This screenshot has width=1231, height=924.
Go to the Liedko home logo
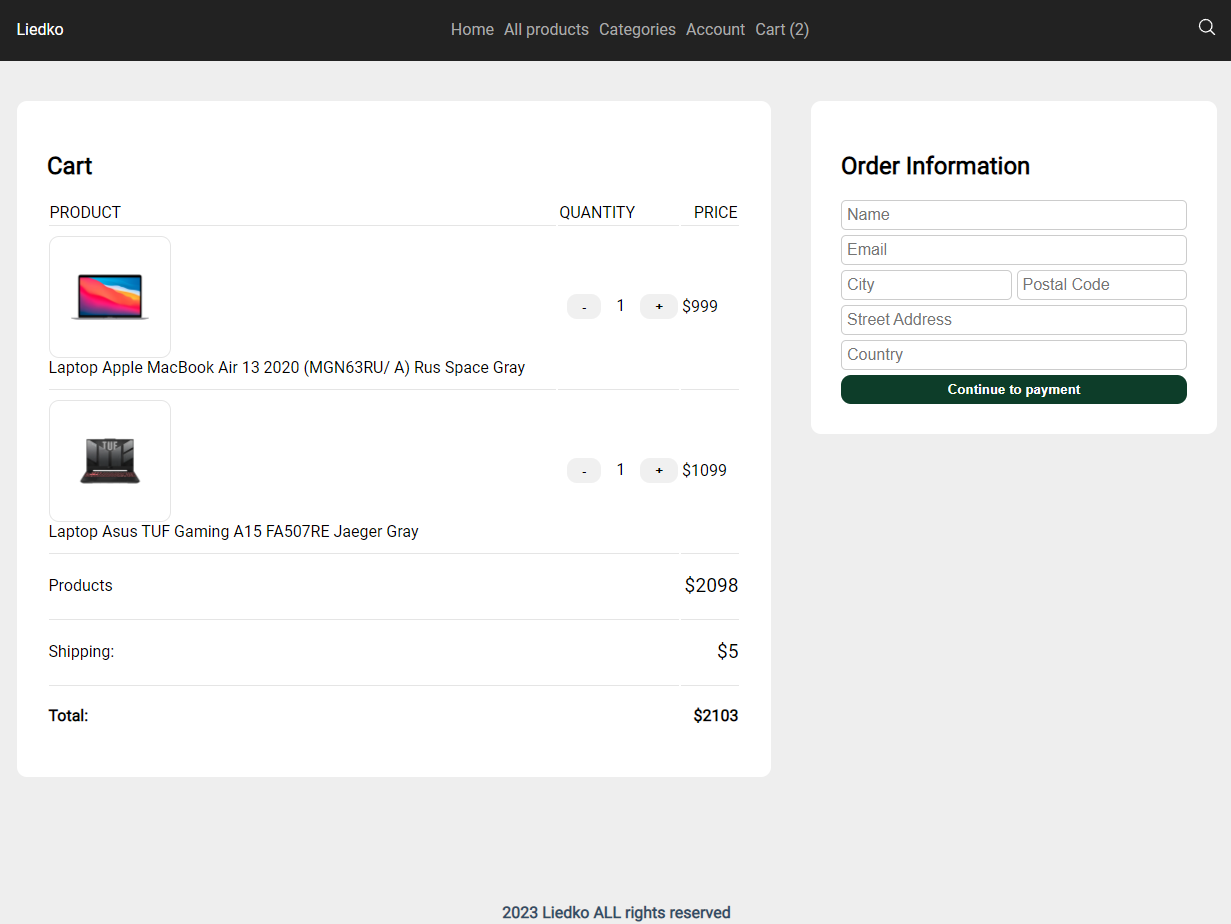(40, 30)
